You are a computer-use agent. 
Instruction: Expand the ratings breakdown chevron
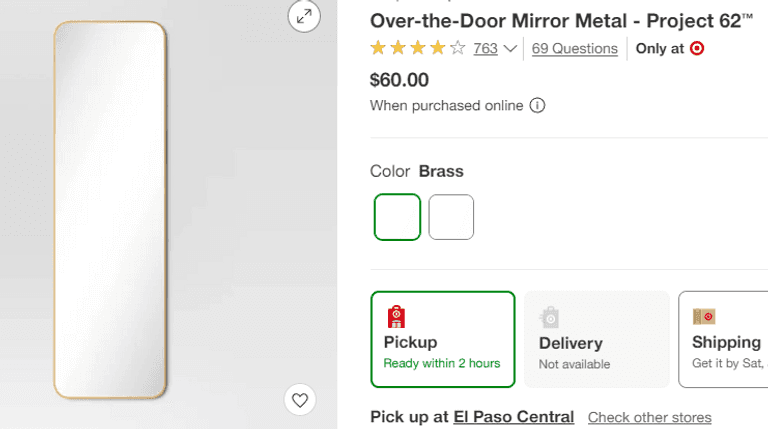pos(510,48)
